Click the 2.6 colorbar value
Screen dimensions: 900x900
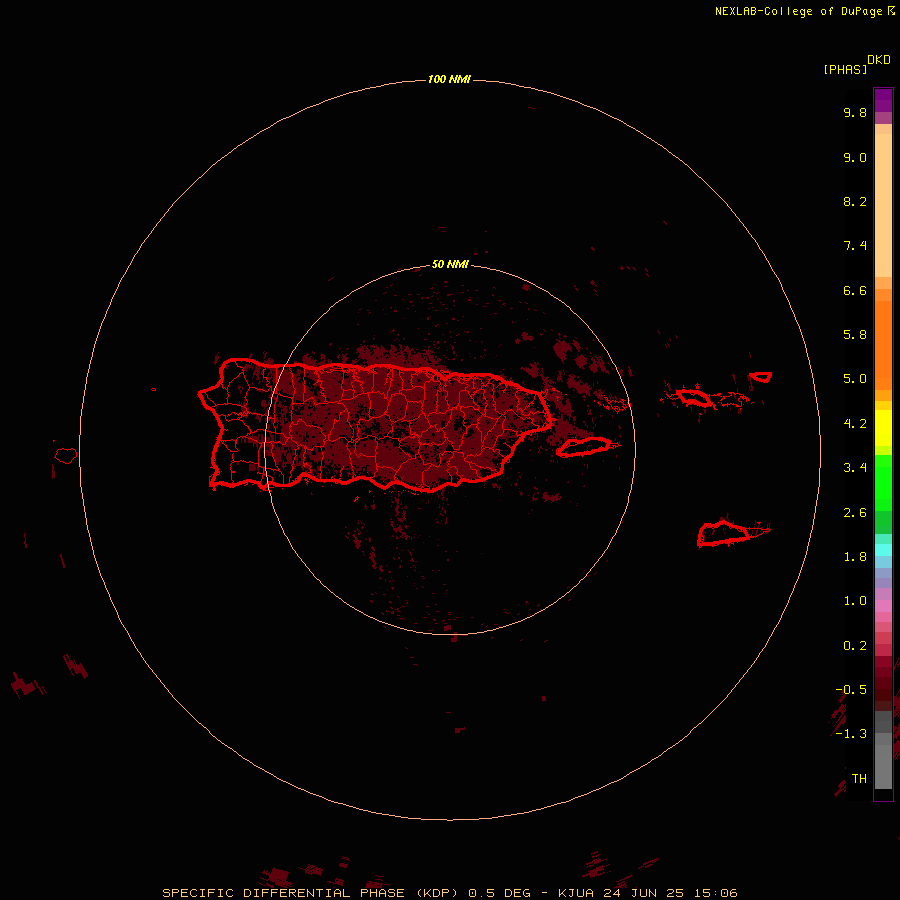[x=855, y=513]
